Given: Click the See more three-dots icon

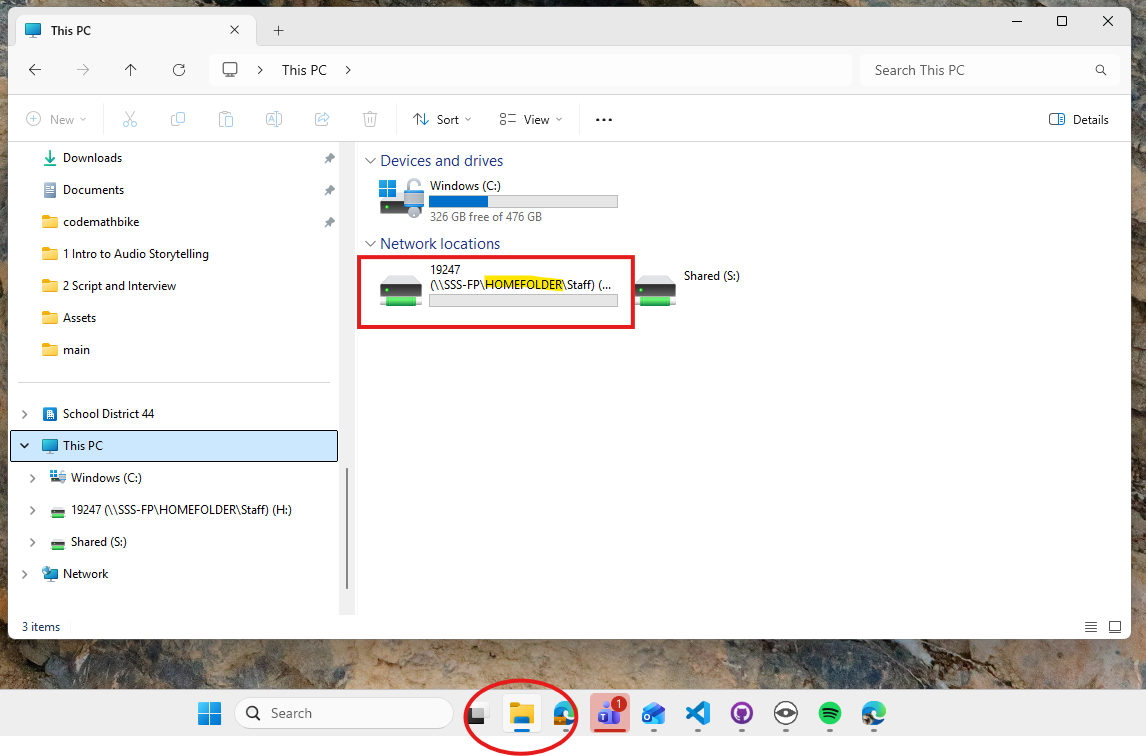Looking at the screenshot, I should tap(603, 120).
